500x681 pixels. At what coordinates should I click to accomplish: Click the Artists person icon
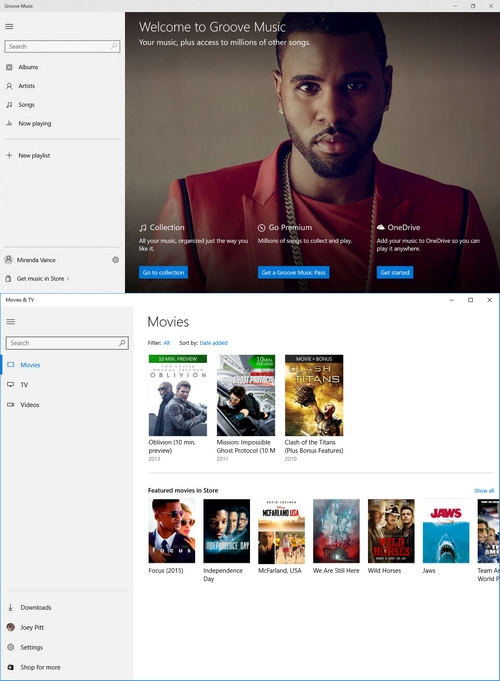(9, 86)
